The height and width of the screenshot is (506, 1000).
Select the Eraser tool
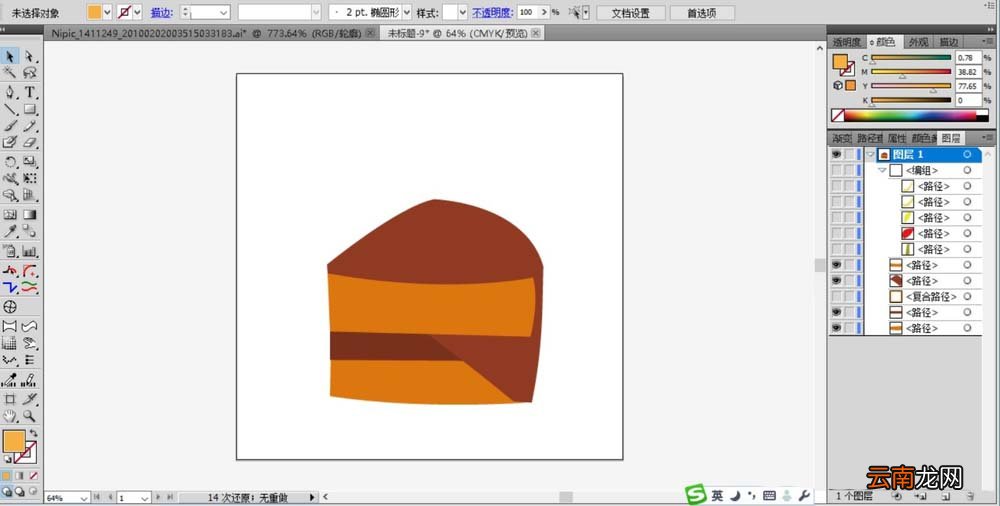(x=29, y=142)
